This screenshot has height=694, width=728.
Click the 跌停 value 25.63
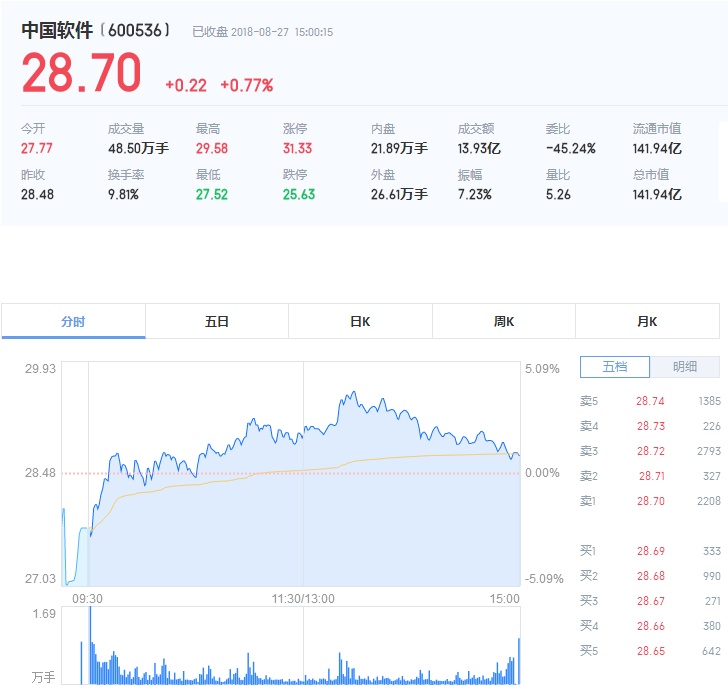pos(299,195)
